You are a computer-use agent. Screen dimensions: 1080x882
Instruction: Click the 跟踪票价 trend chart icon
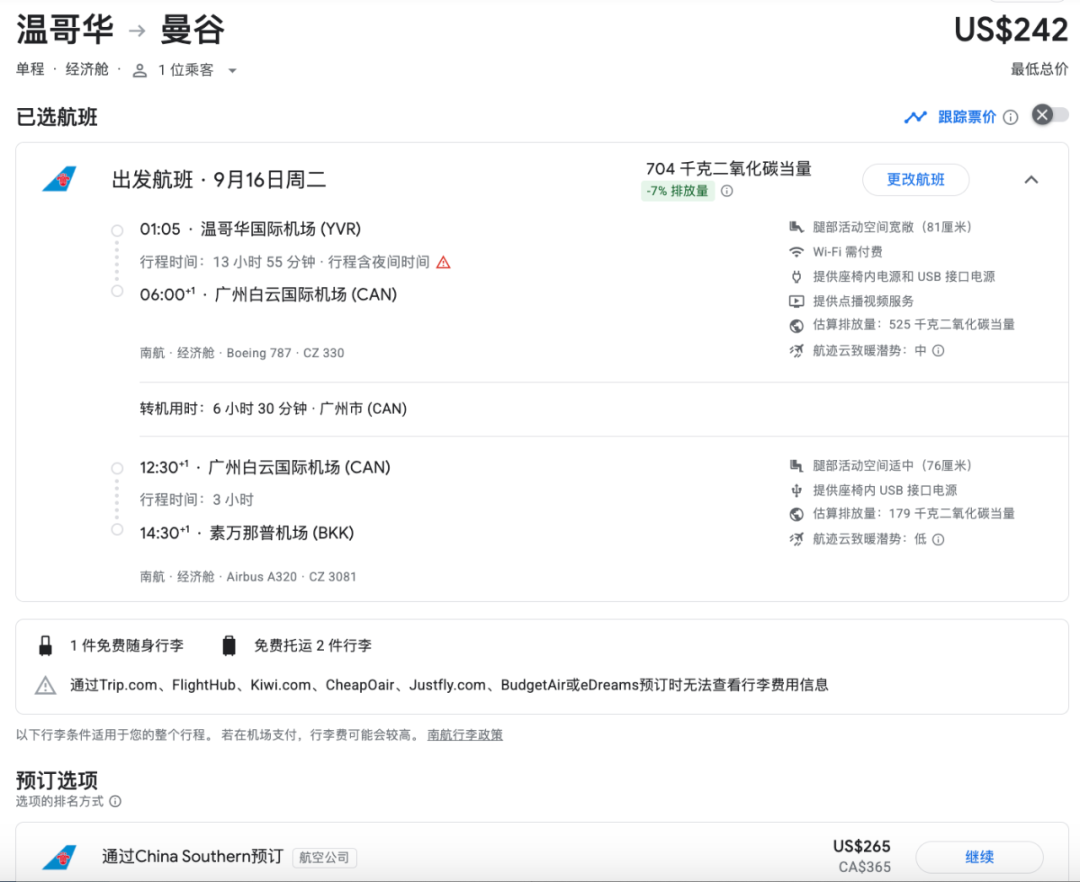pos(915,117)
